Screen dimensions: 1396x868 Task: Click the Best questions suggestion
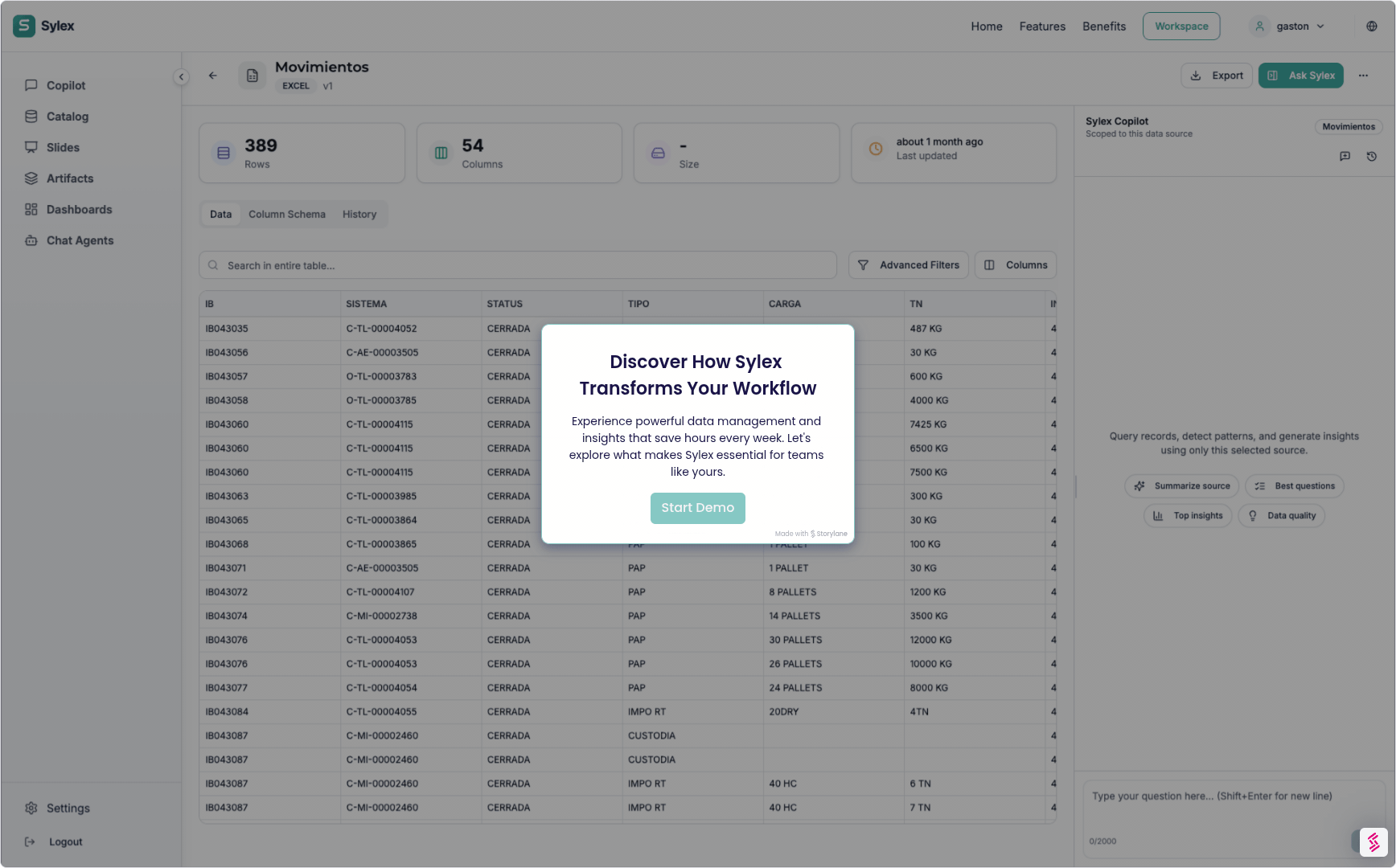[1294, 486]
